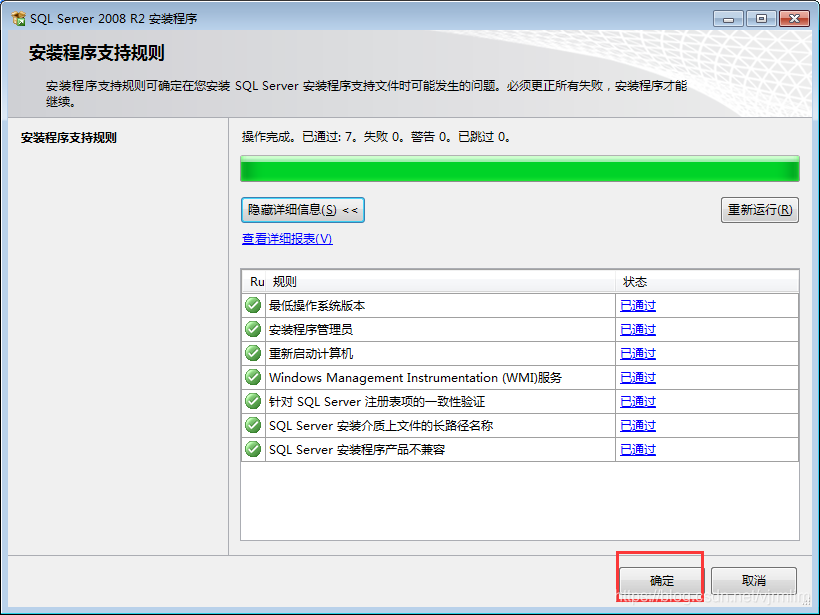Click the SQL Server setup title bar icon
The image size is (820, 615).
pyautogui.click(x=18, y=19)
